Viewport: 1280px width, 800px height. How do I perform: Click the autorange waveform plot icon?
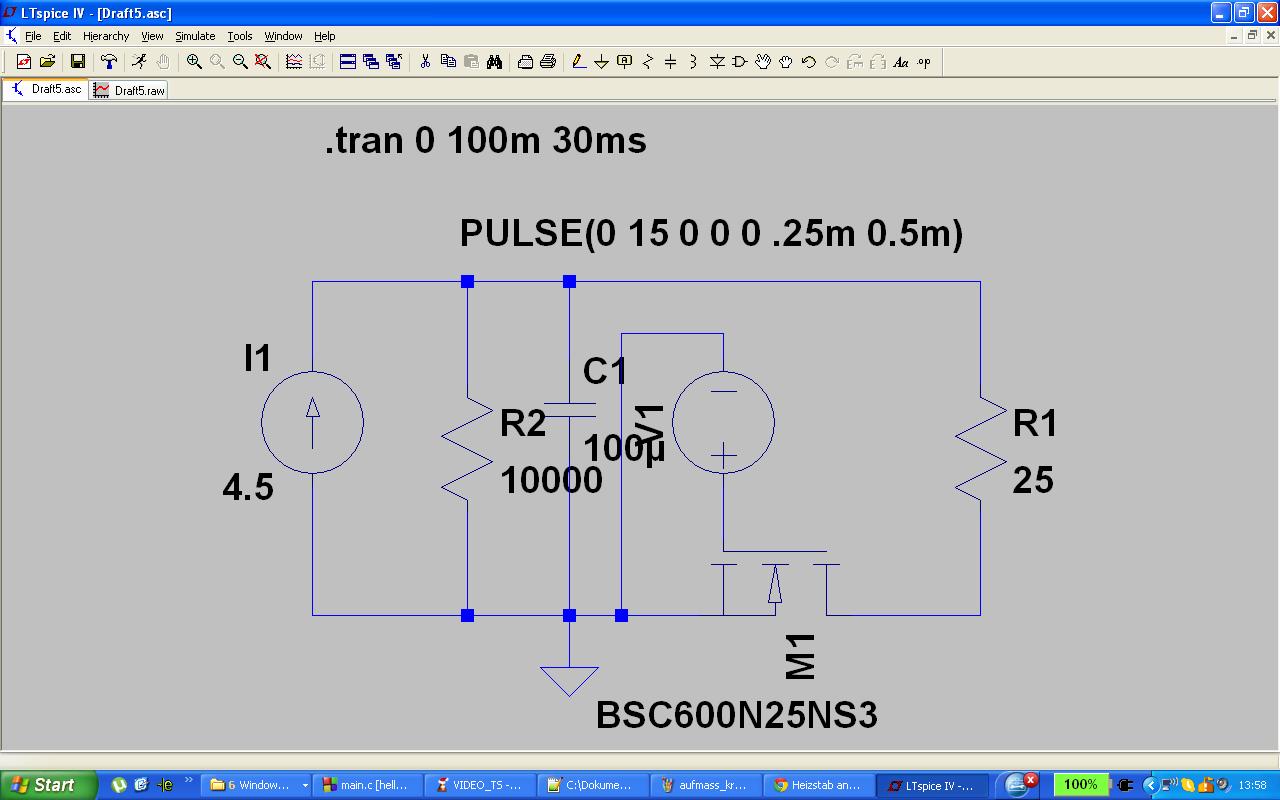point(294,62)
